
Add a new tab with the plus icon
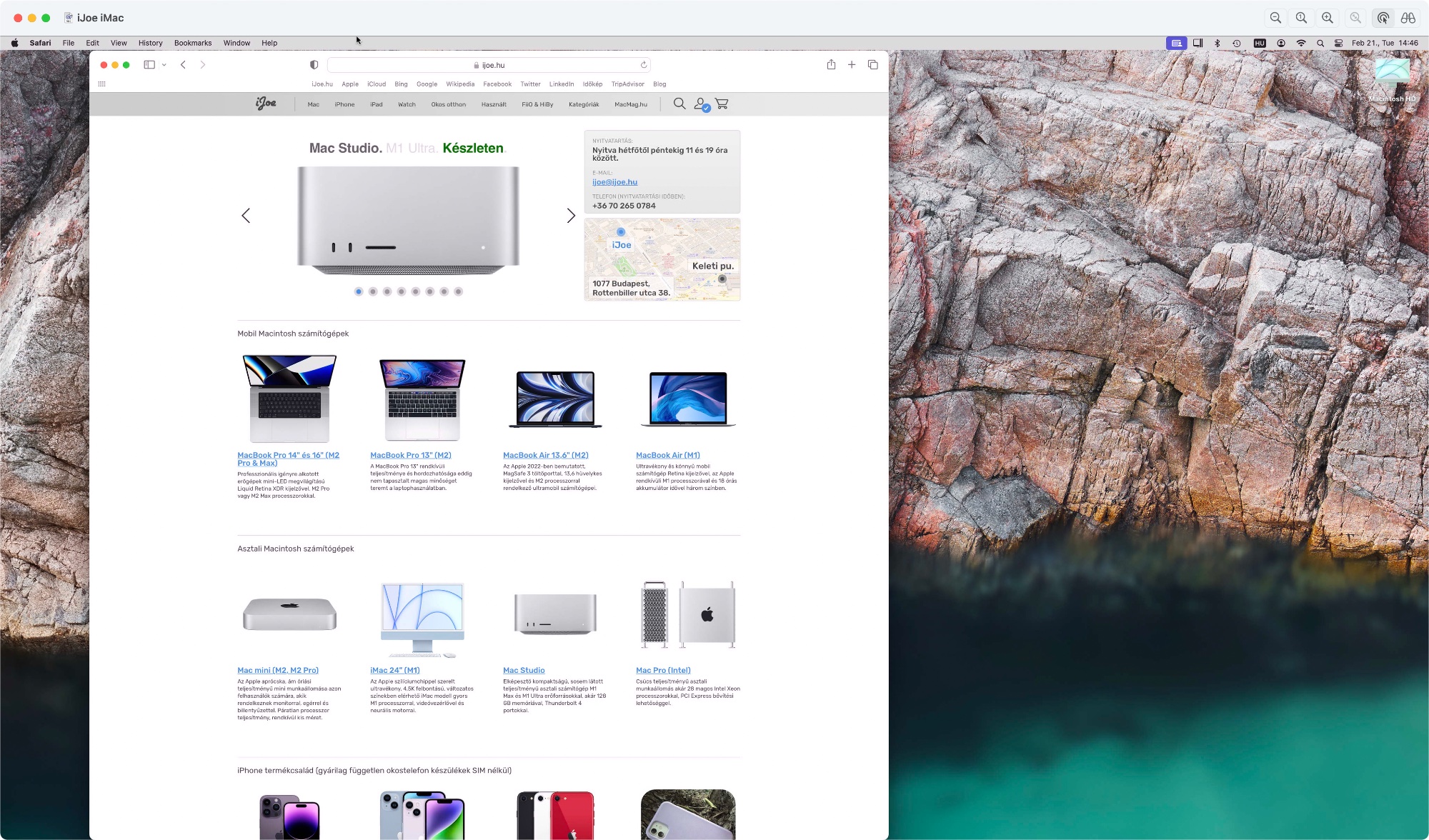point(852,64)
